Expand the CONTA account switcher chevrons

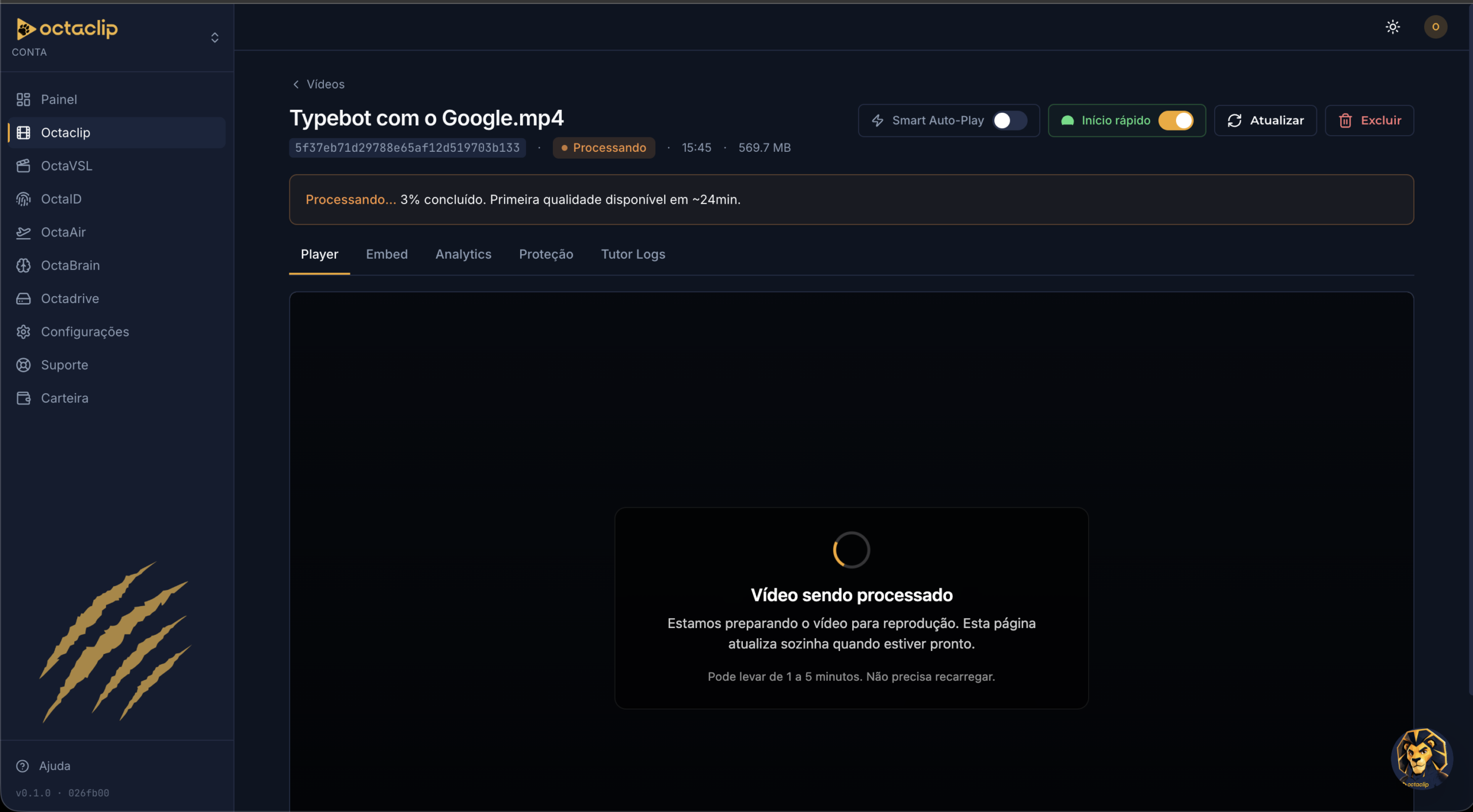tap(215, 37)
